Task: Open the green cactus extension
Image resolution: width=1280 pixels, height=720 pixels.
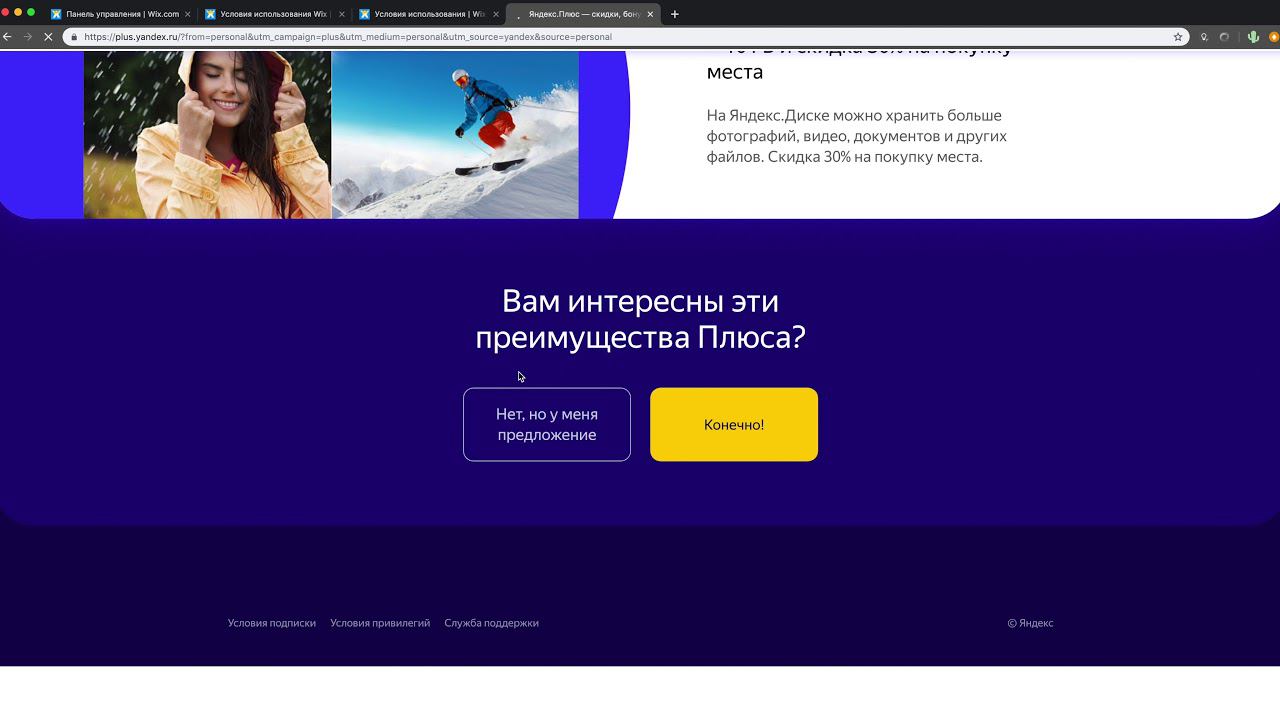Action: click(1252, 37)
